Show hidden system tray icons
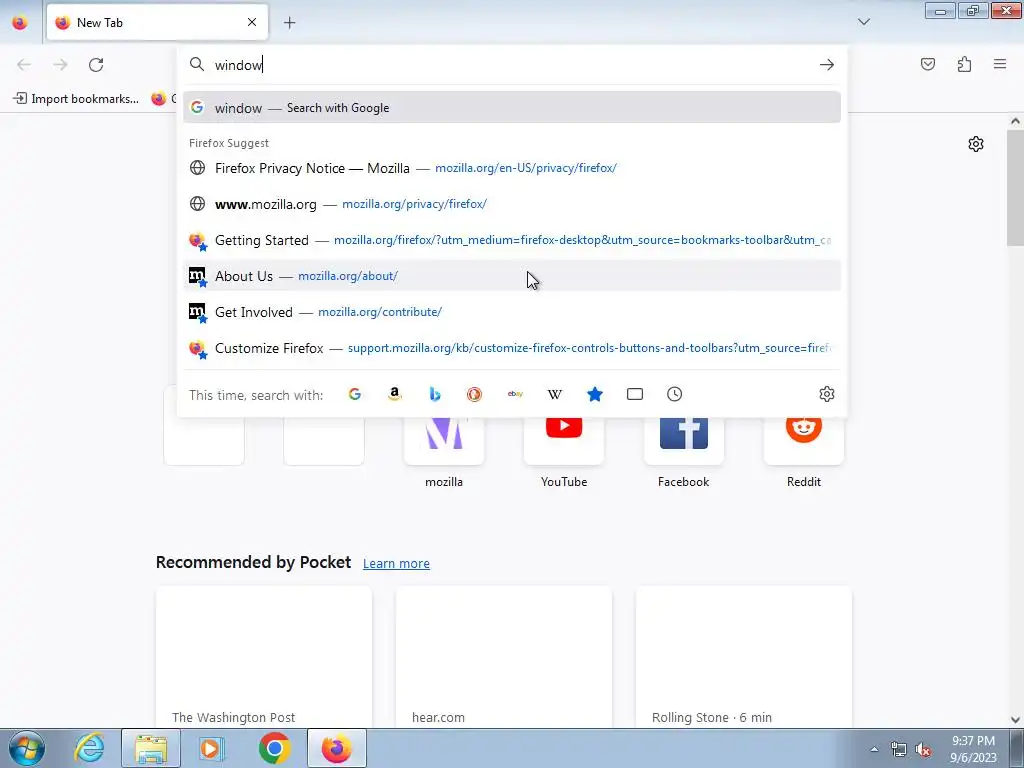The height and width of the screenshot is (768, 1024). pyautogui.click(x=874, y=749)
